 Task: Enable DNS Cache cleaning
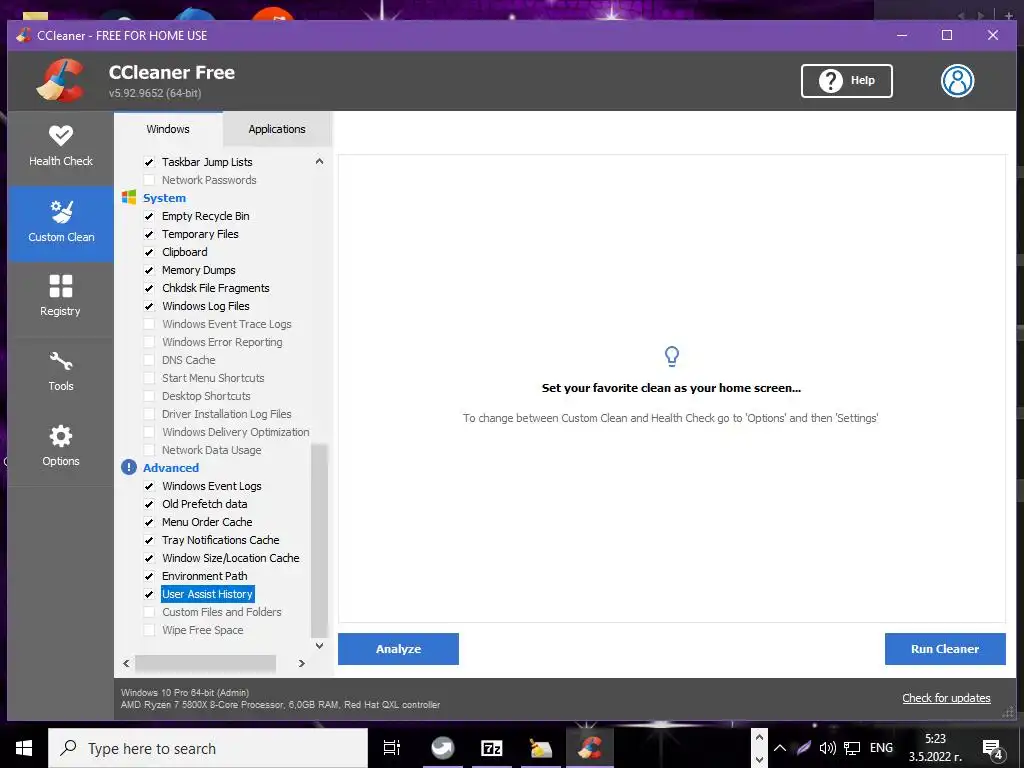[x=149, y=360]
